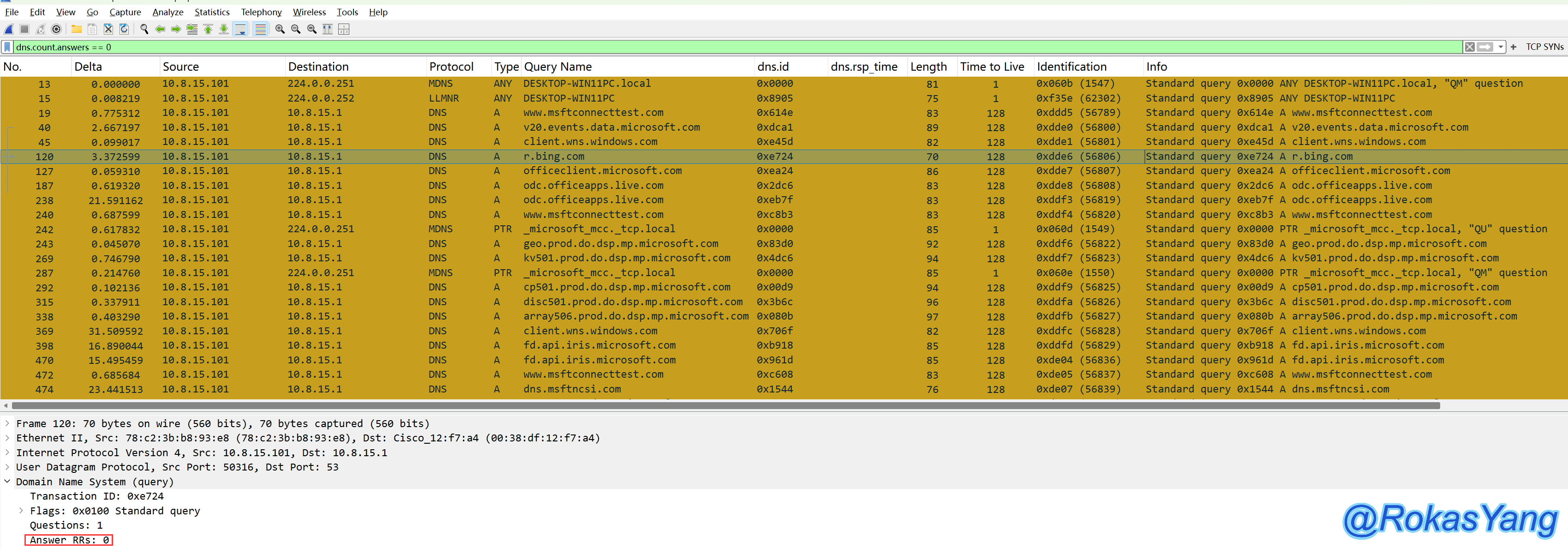The width and height of the screenshot is (1568, 549).
Task: Start capture with the shark fin icon
Action: (9, 29)
